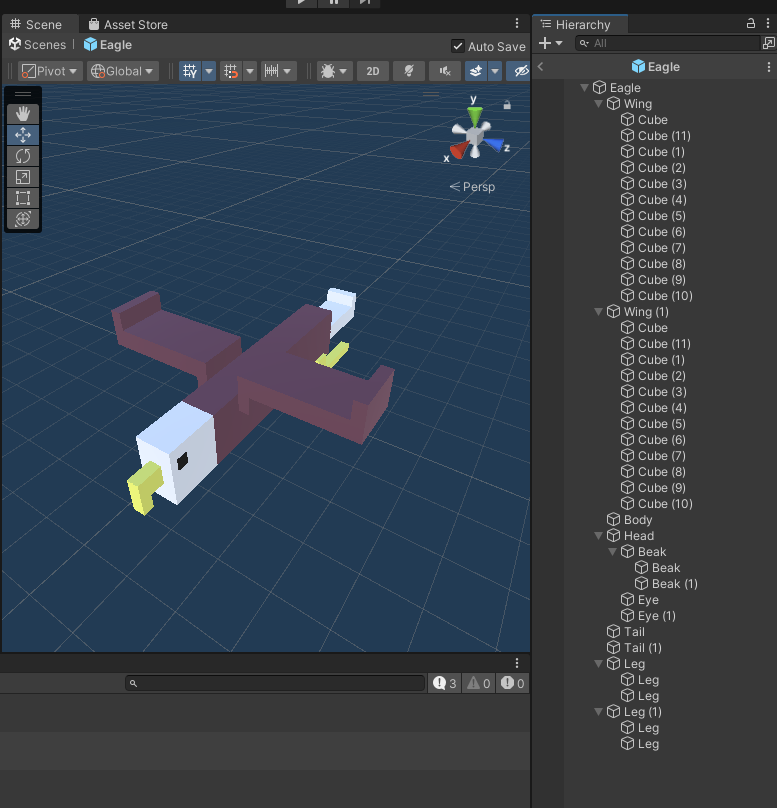Open the Scene view more options menu
The width and height of the screenshot is (777, 808).
517,23
